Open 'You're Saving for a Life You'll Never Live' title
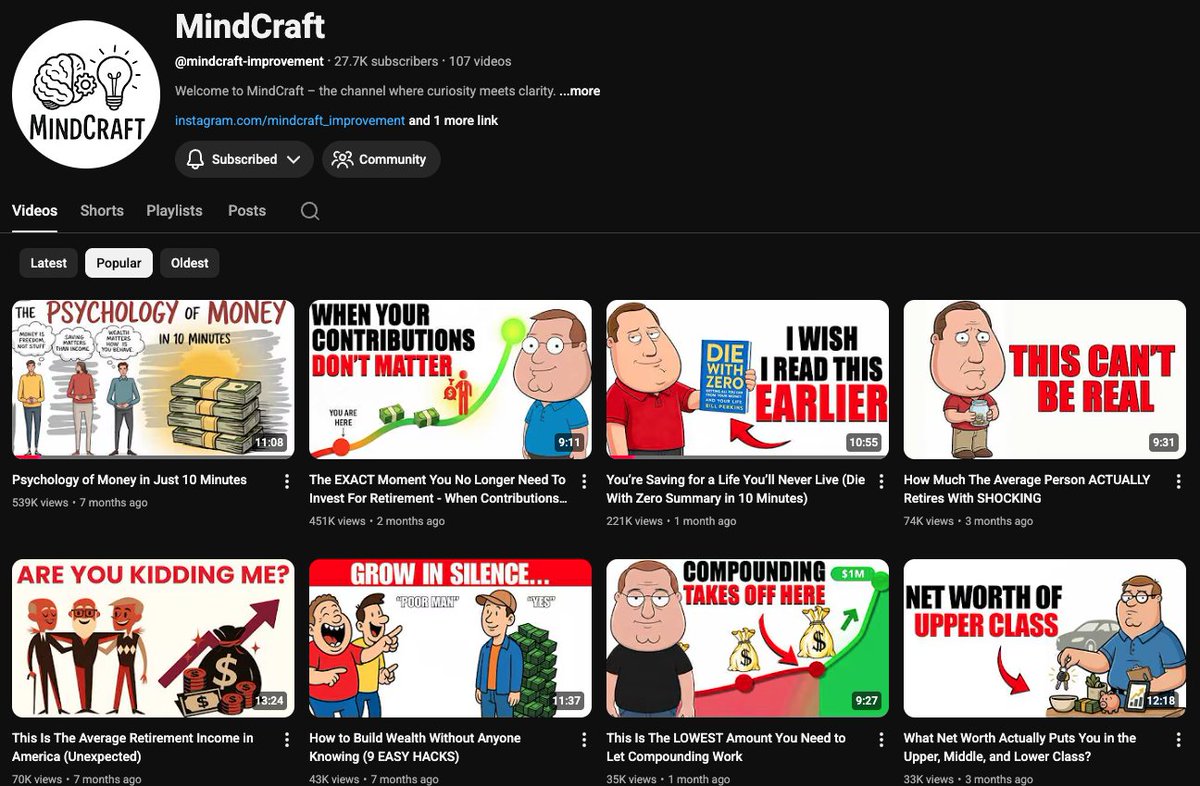Screen dimensions: 1200x786 tap(736, 489)
